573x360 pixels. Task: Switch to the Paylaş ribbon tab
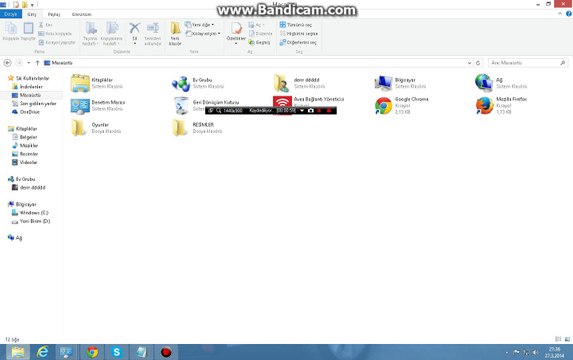pyautogui.click(x=54, y=14)
